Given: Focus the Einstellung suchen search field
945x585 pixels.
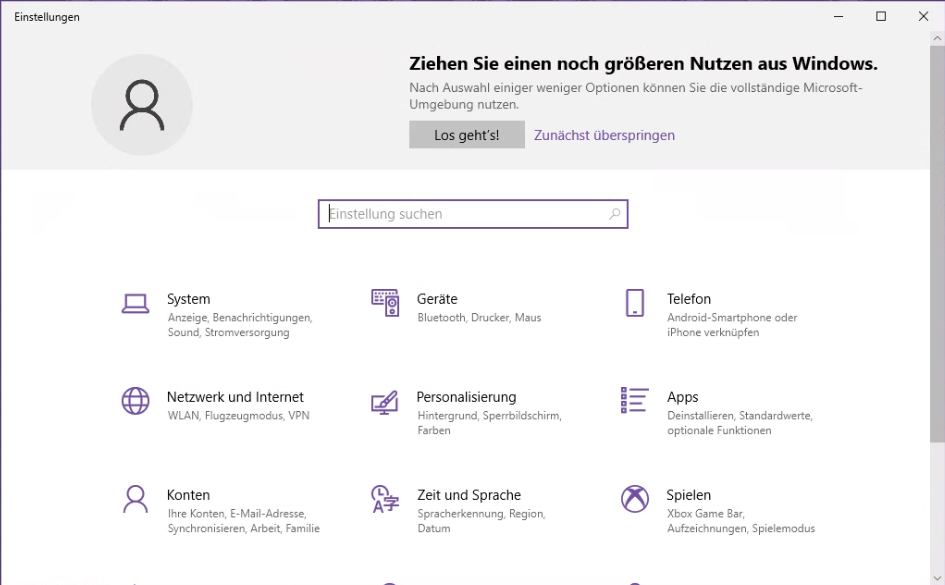Looking at the screenshot, I should point(472,214).
